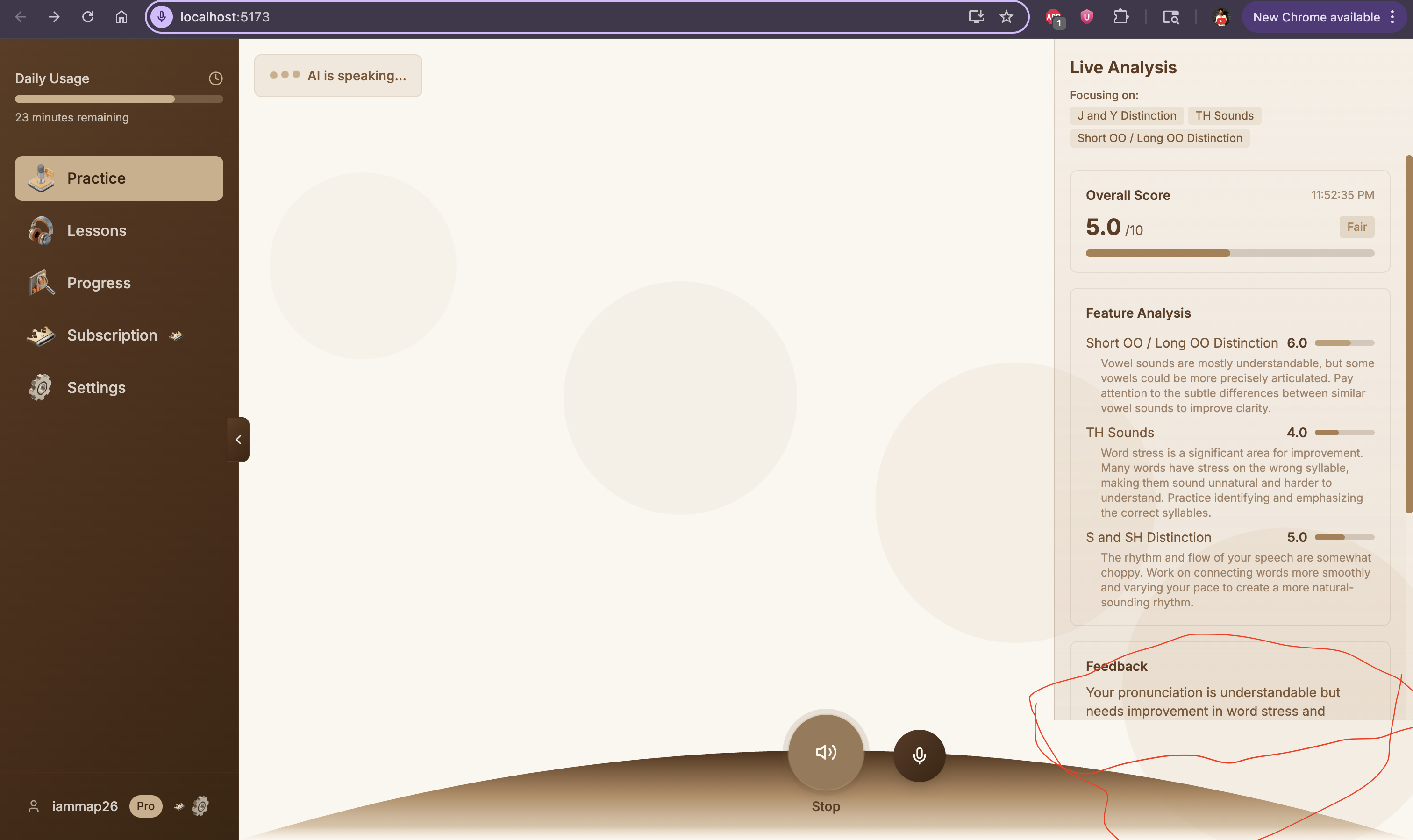1413x840 pixels.
Task: Open the Practice section
Action: tap(119, 178)
